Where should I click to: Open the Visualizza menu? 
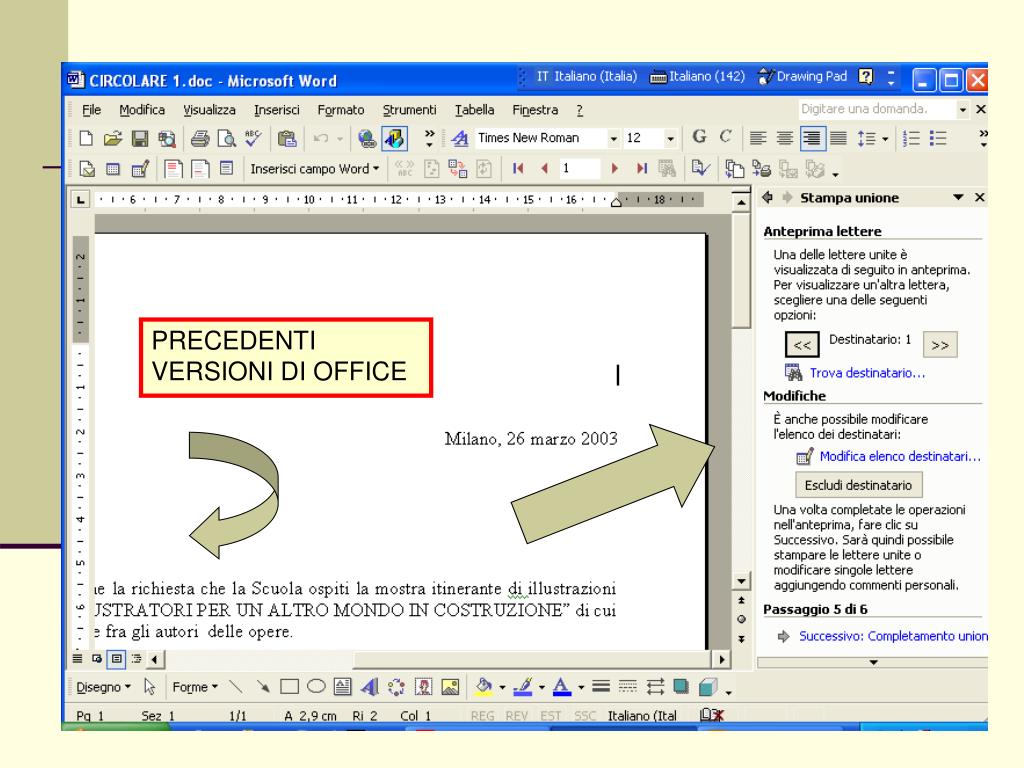pos(209,110)
